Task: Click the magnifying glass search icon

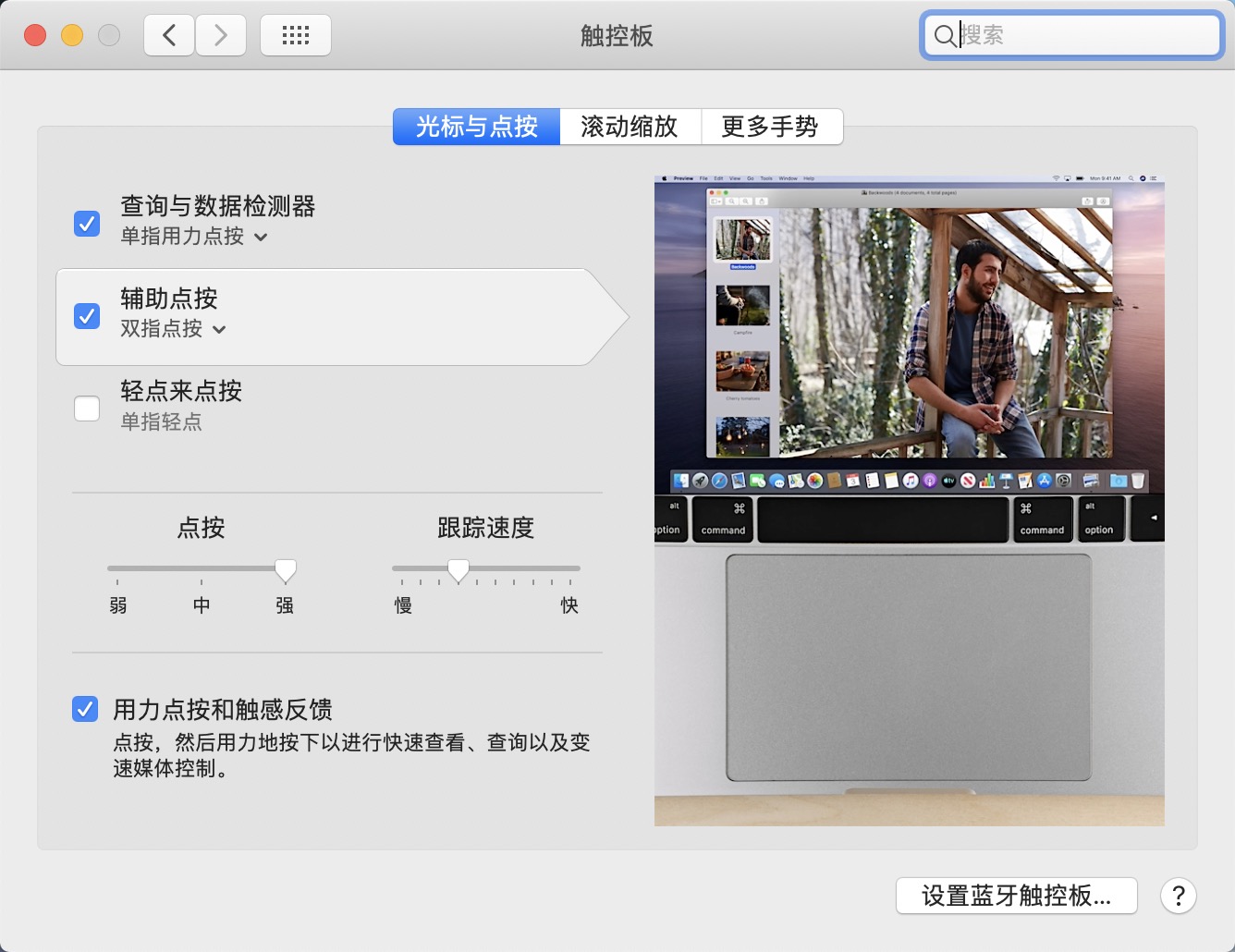Action: [x=944, y=36]
